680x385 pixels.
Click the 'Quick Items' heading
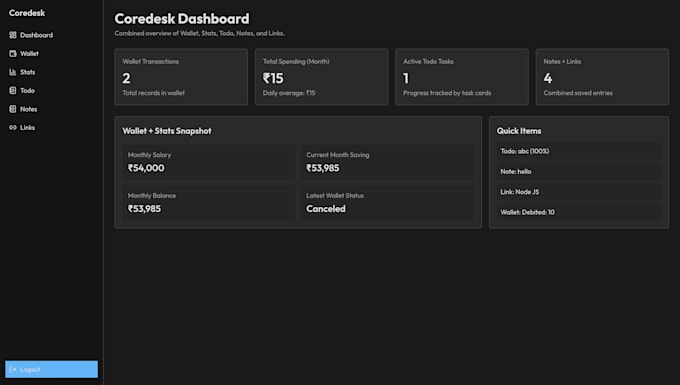click(x=519, y=131)
